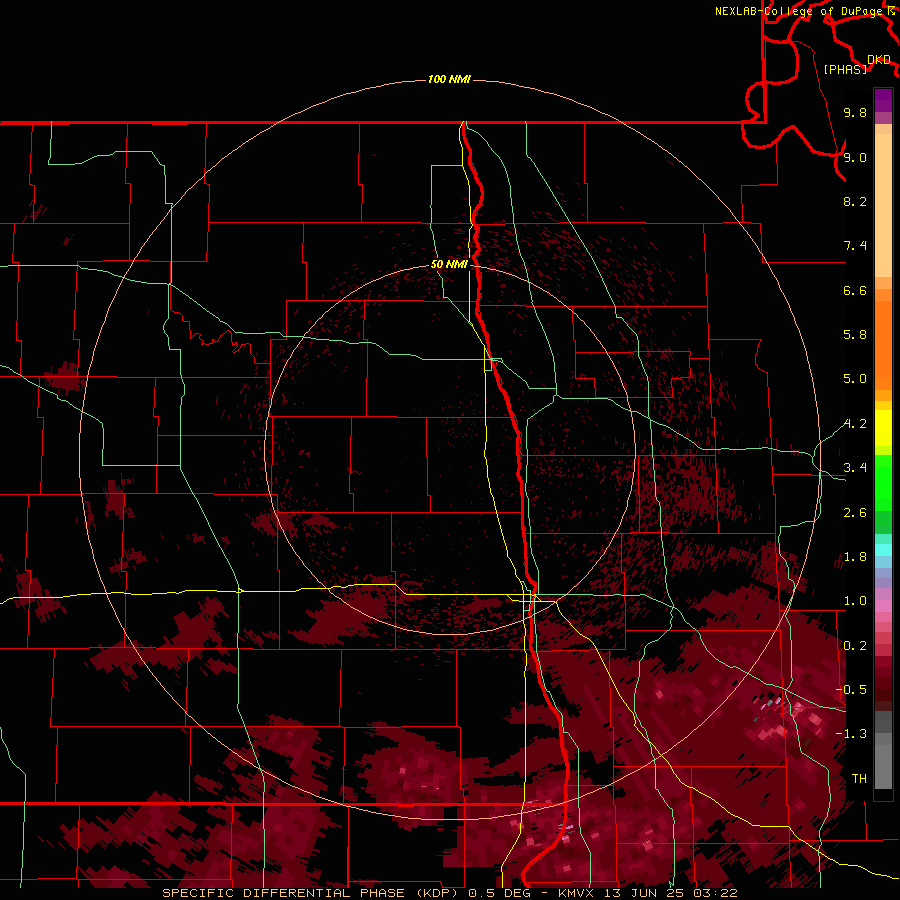Click the 2.6 value on the color scale
The height and width of the screenshot is (900, 900).
coord(855,513)
